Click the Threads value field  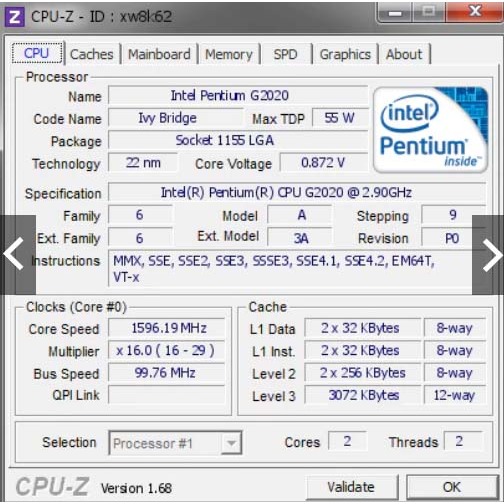(x=463, y=441)
